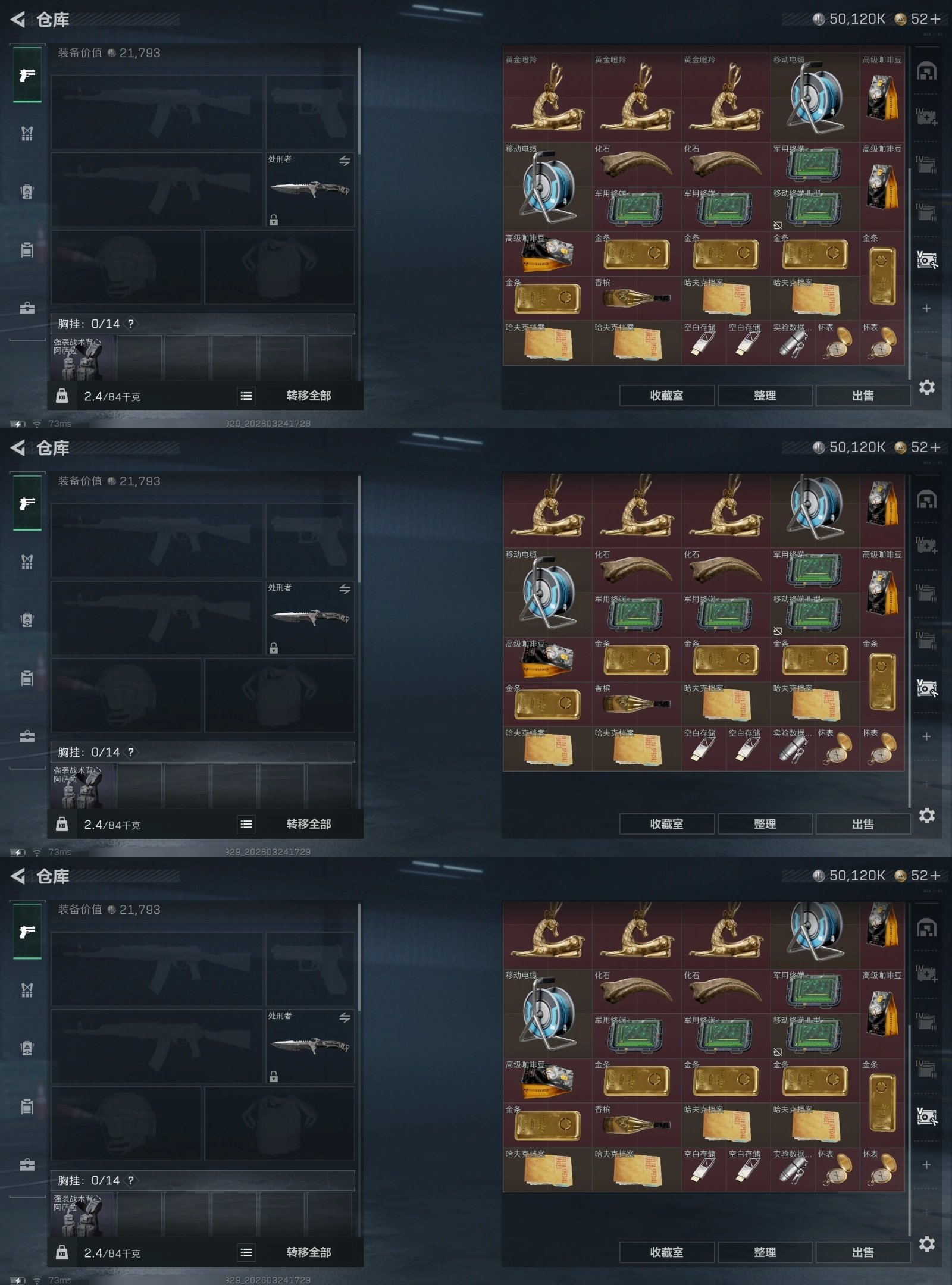This screenshot has height=1285, width=952.
Task: Expand the 胸挂 question mark help, bottom panel
Action: click(x=130, y=1180)
